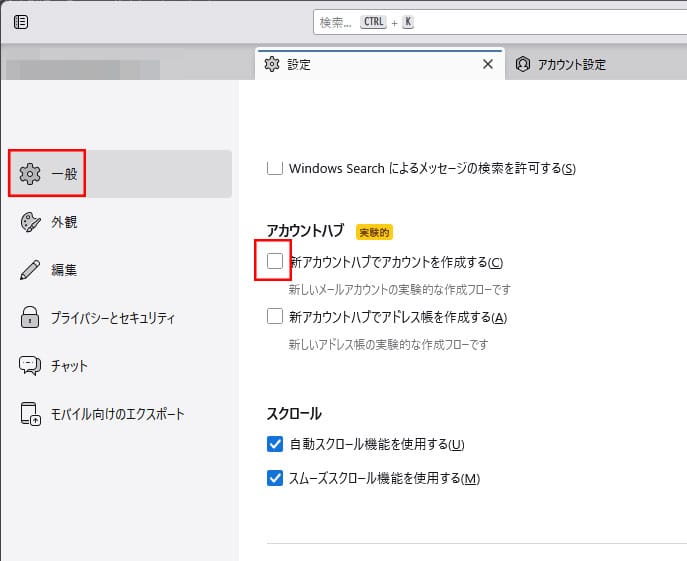
Task: Open the 編集 settings category
Action: (x=120, y=270)
